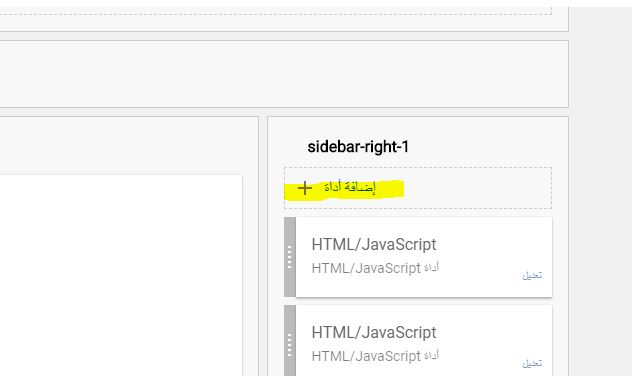This screenshot has width=632, height=376.
Task: Grab the second HTML/JavaScript gadget drag handle
Action: click(290, 345)
